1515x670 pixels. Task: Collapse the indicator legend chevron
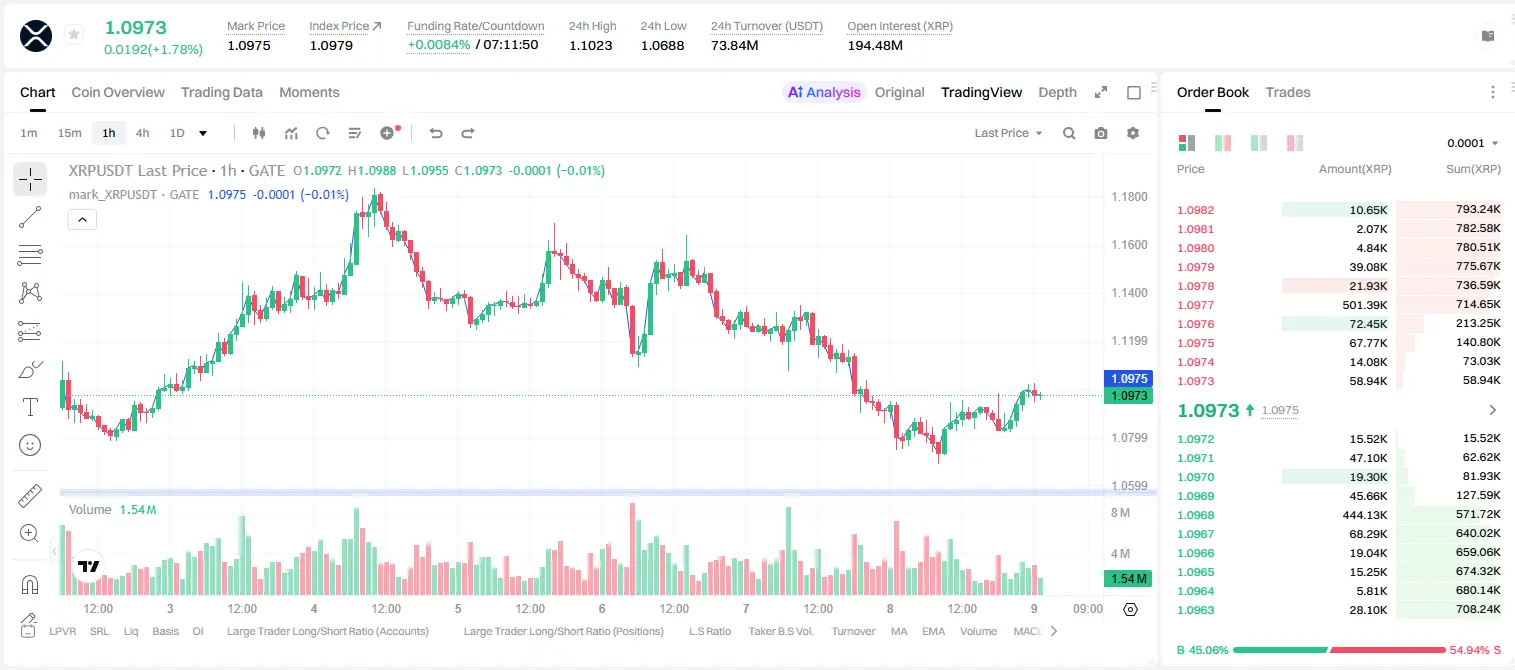[x=82, y=219]
